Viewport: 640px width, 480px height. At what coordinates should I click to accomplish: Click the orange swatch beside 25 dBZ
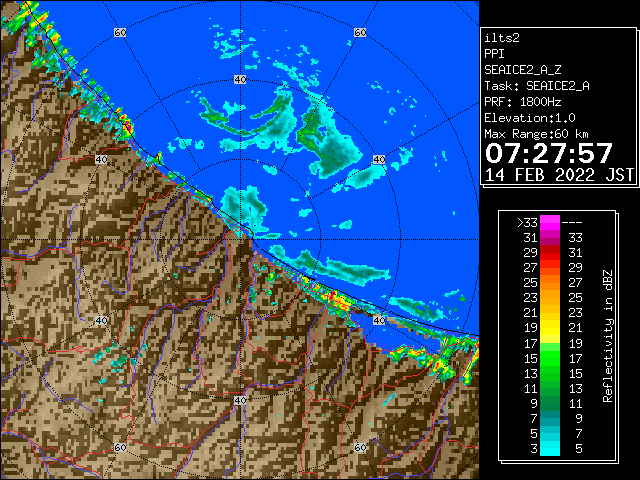550,282
